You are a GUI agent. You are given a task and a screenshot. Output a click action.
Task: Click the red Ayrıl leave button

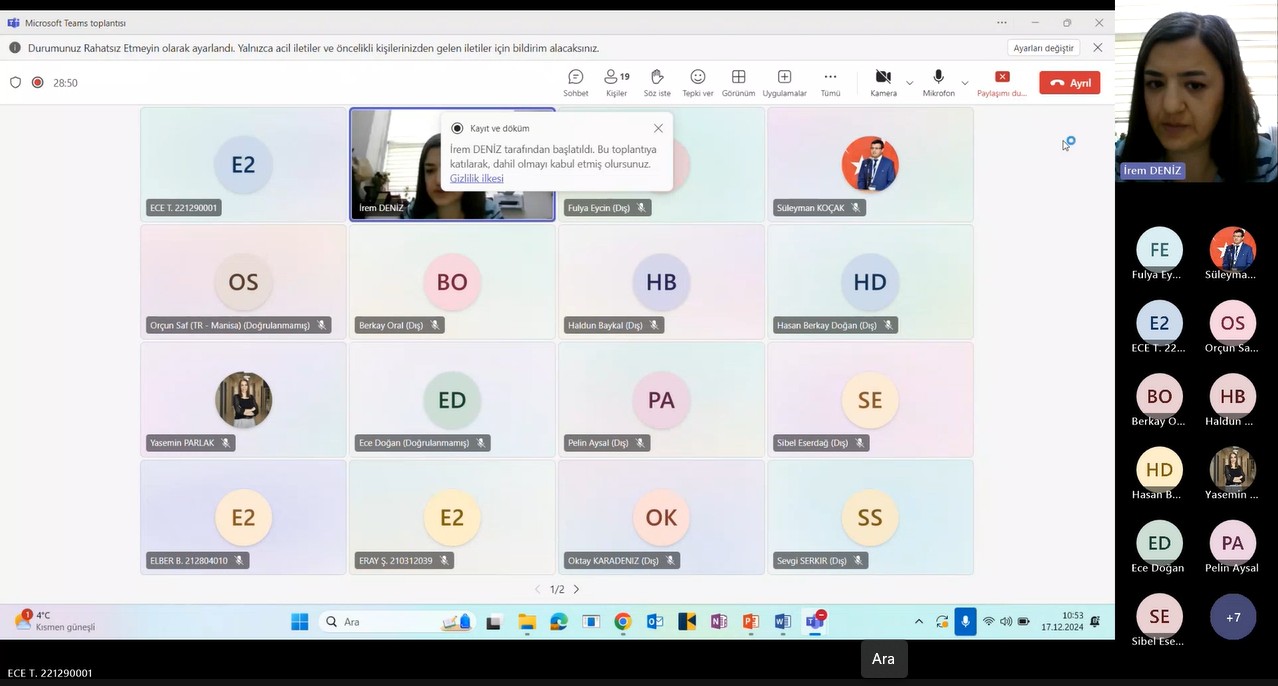tap(1069, 83)
